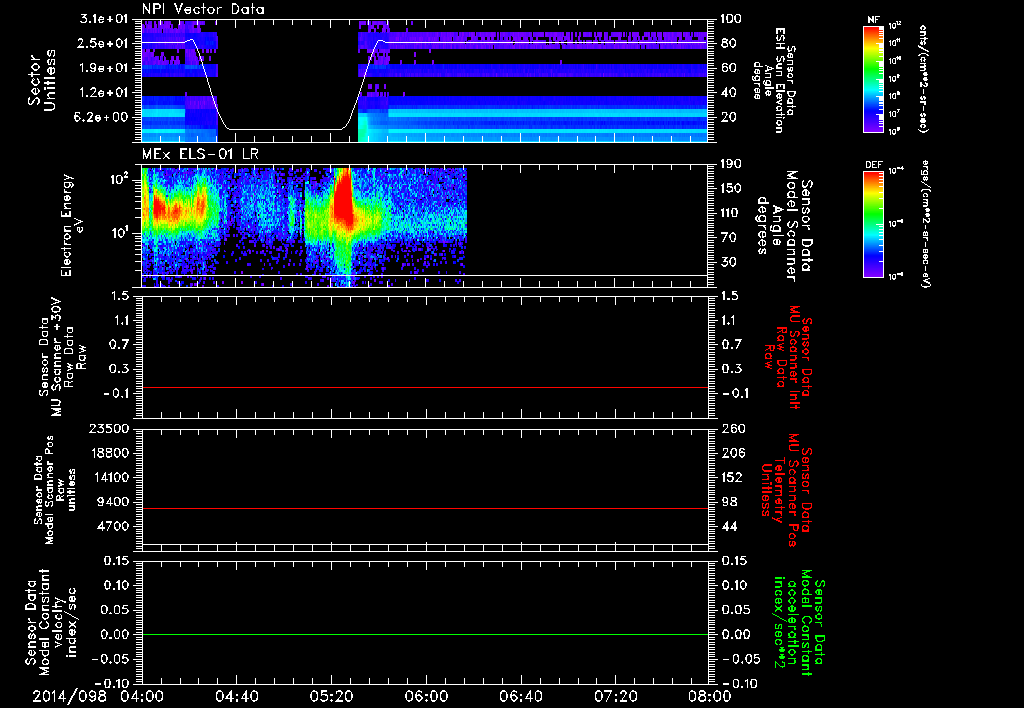Click the "Electron Energy eV" axis label
Screen dimensions: 1024x708
pyautogui.click(x=71, y=225)
